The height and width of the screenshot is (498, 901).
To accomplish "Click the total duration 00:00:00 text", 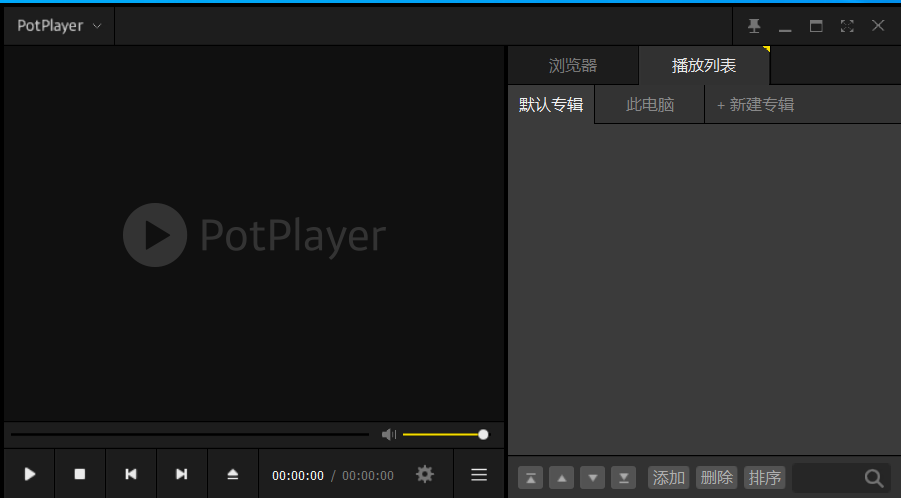I will coord(368,476).
